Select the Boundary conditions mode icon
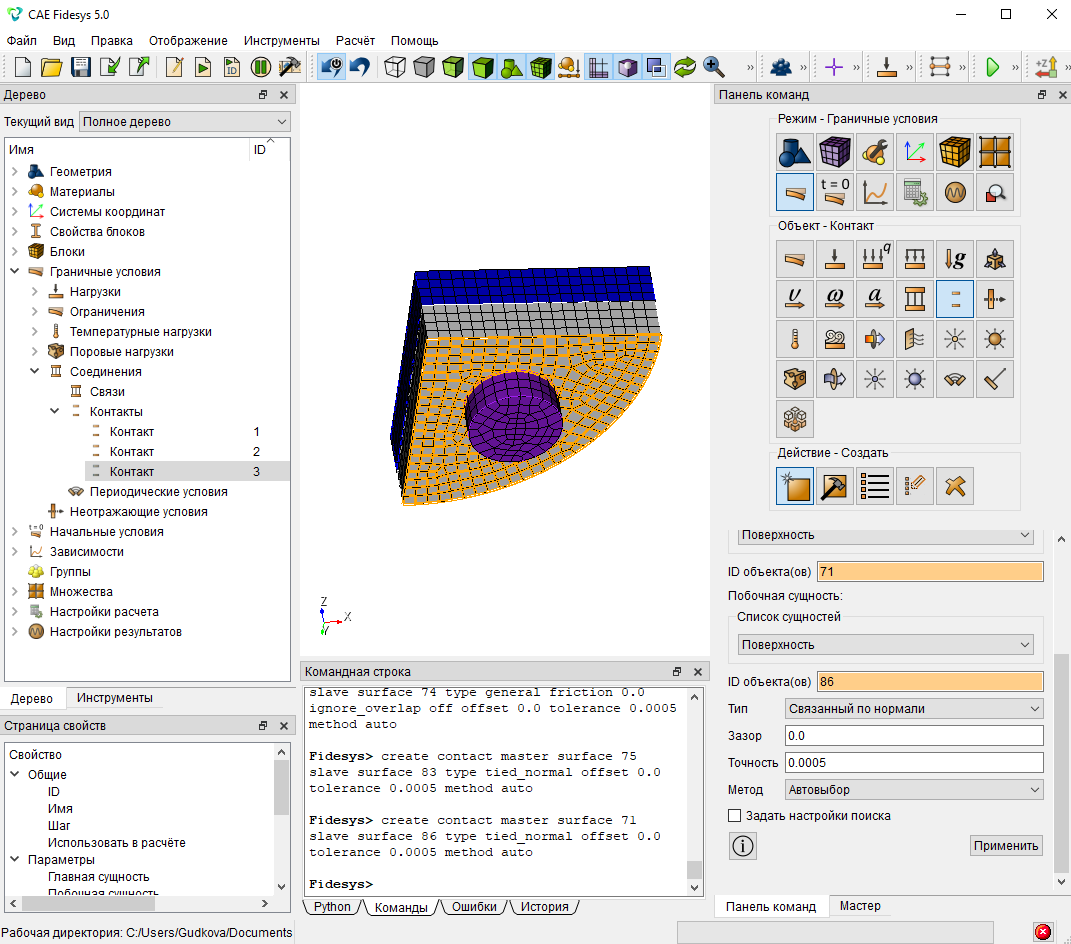1071x944 pixels. [794, 192]
